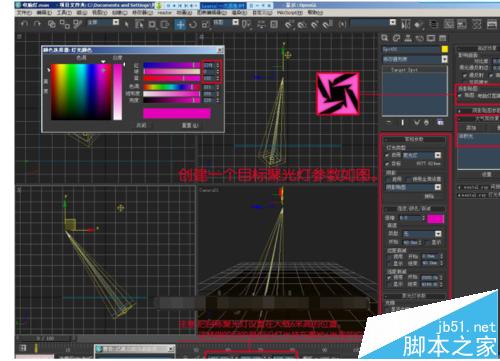Toggle the 3D Snaps icon
This screenshot has height=361, width=500.
click(289, 24)
